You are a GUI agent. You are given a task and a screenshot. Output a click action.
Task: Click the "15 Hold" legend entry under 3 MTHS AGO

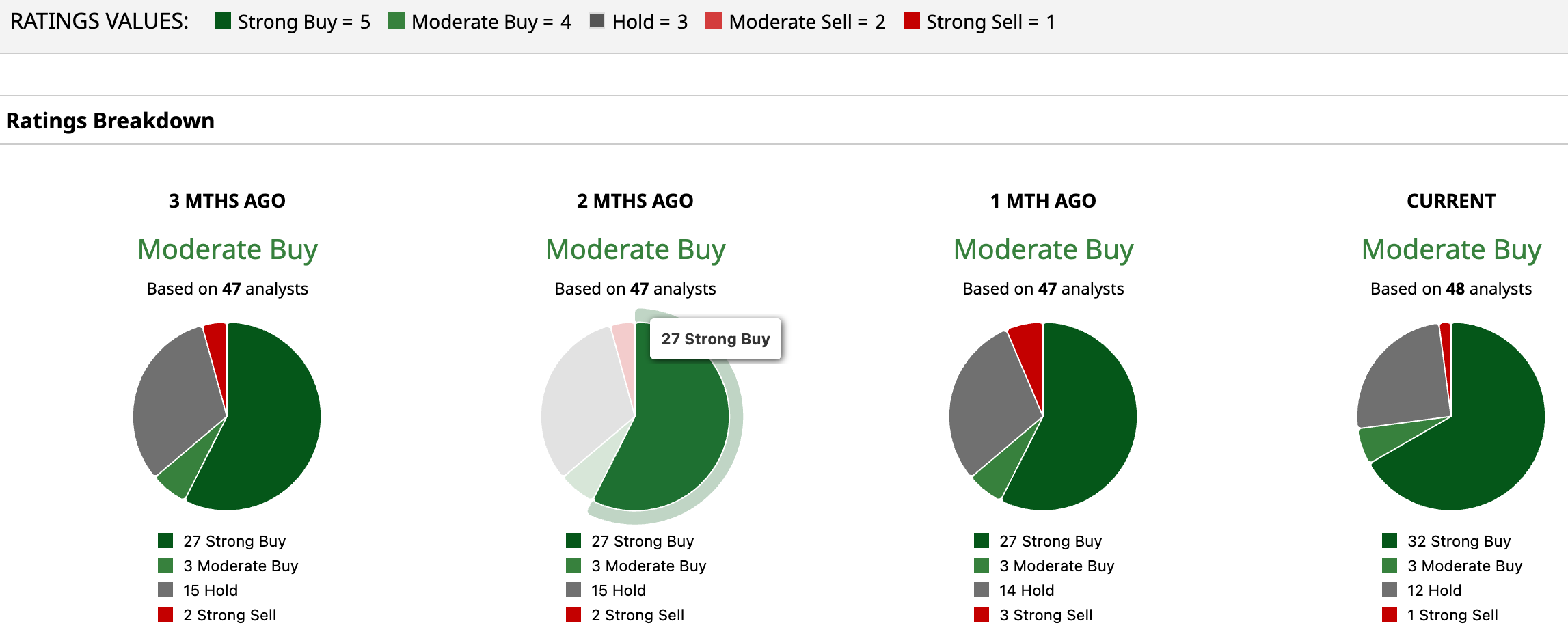pos(210,590)
